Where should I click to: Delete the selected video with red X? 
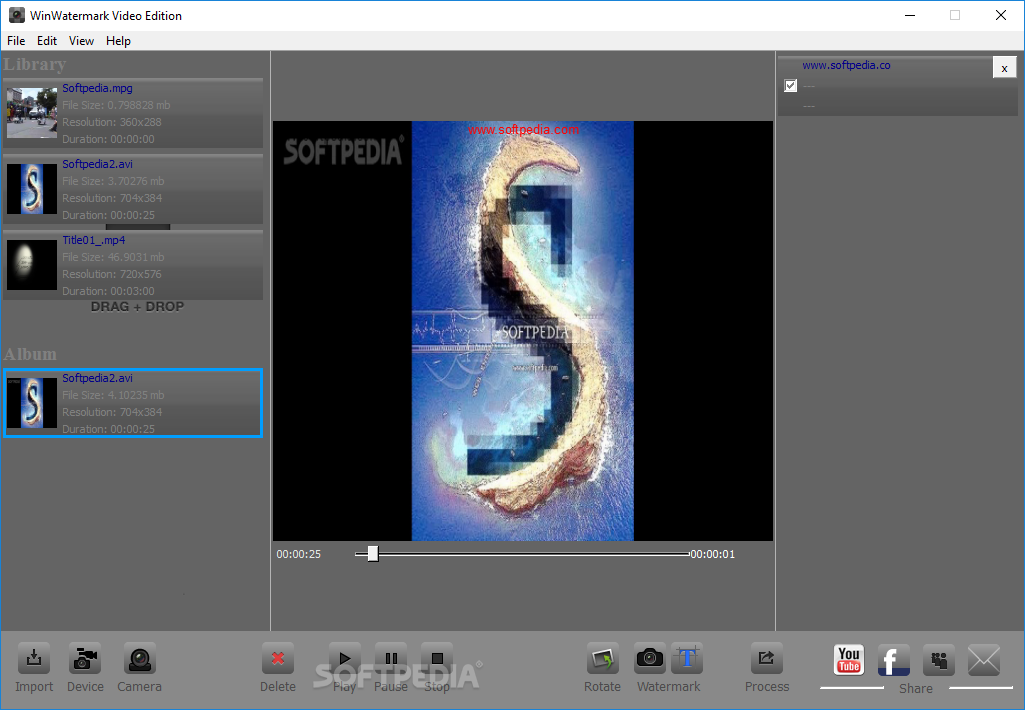pos(278,659)
